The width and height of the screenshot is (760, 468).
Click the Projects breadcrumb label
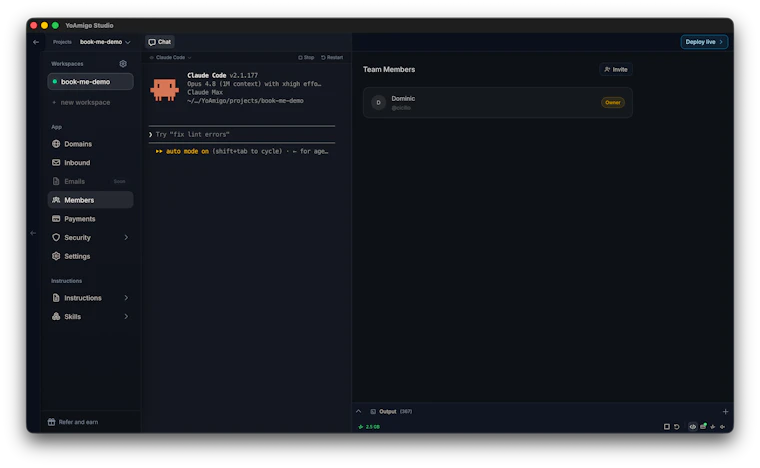tap(62, 42)
